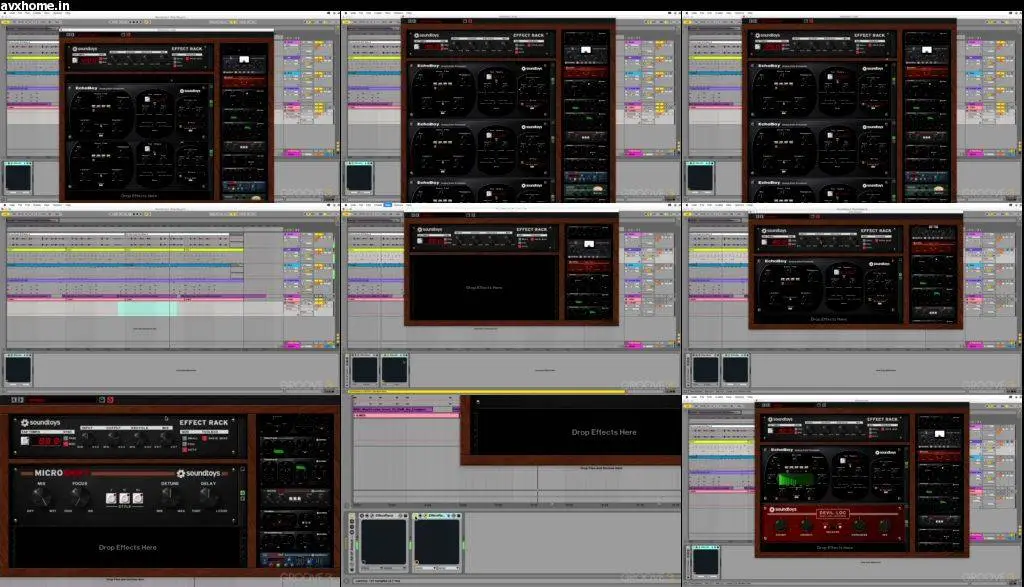Select the blue plugin thumbnail ending MicroShift frame's browser
The width and height of the screenshot is (1024, 587).
[x=296, y=560]
